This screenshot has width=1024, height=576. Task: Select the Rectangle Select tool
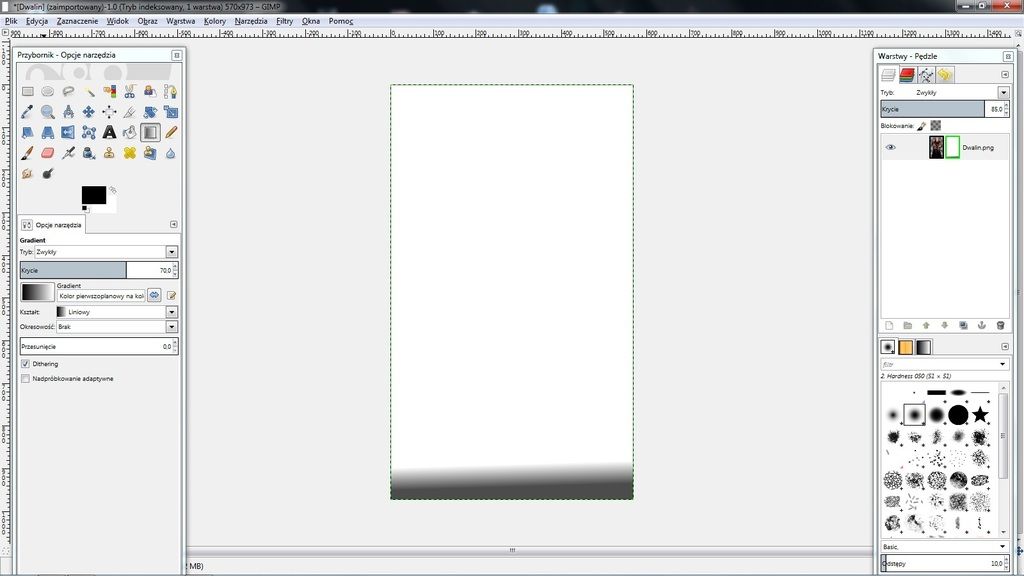[x=28, y=91]
